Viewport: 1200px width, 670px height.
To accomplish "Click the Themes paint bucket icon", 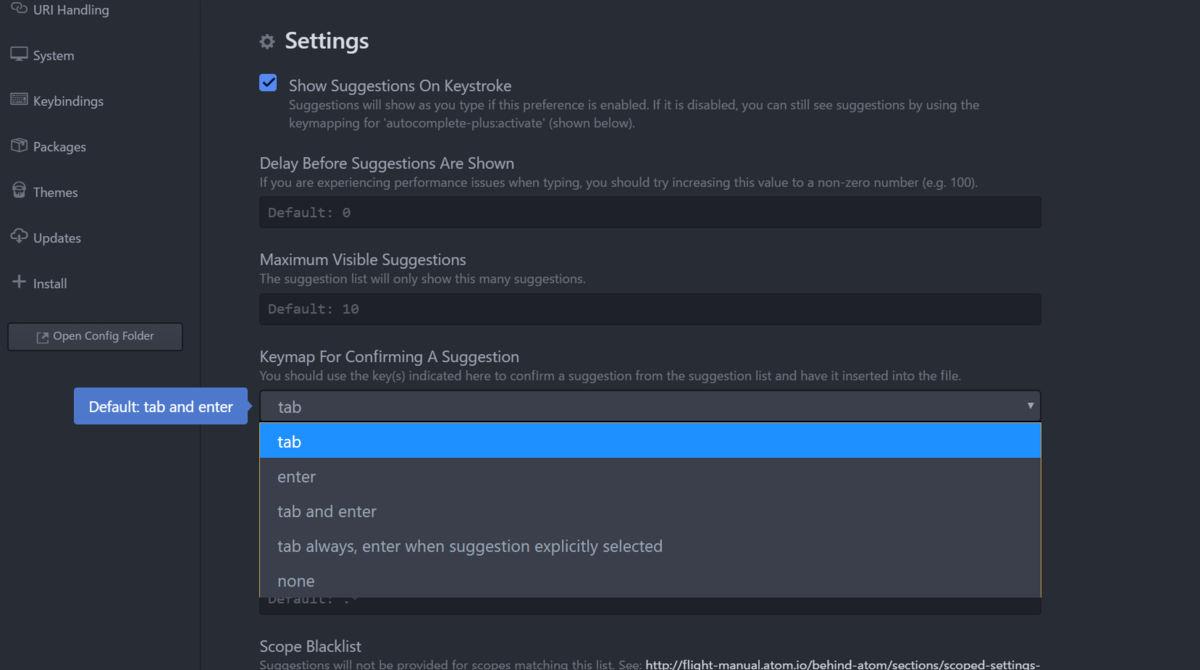I will point(18,191).
